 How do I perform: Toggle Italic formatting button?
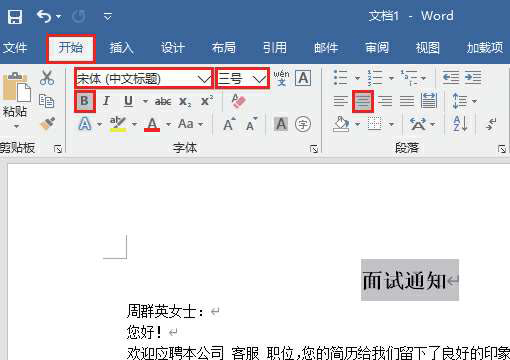[106, 101]
